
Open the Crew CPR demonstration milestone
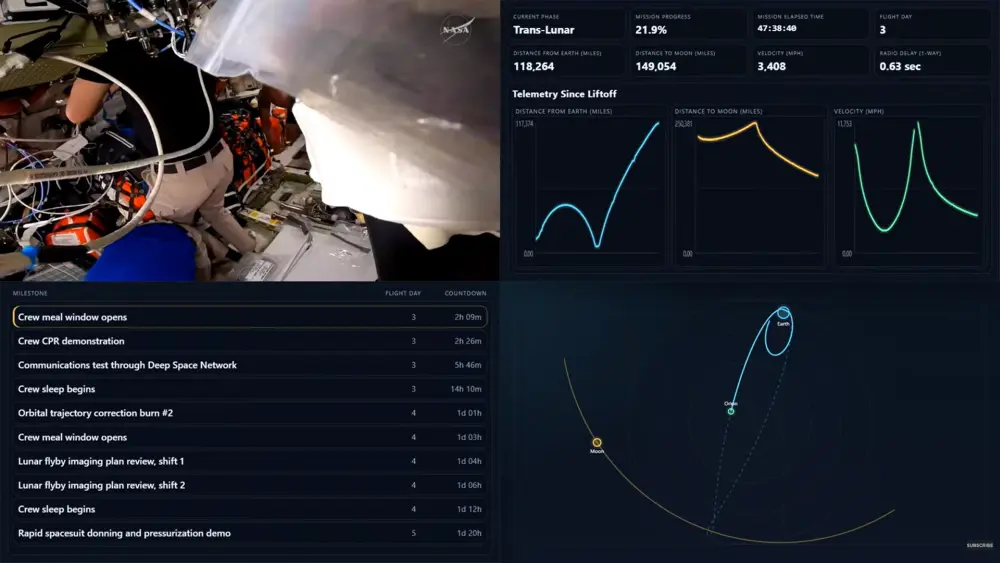point(250,341)
